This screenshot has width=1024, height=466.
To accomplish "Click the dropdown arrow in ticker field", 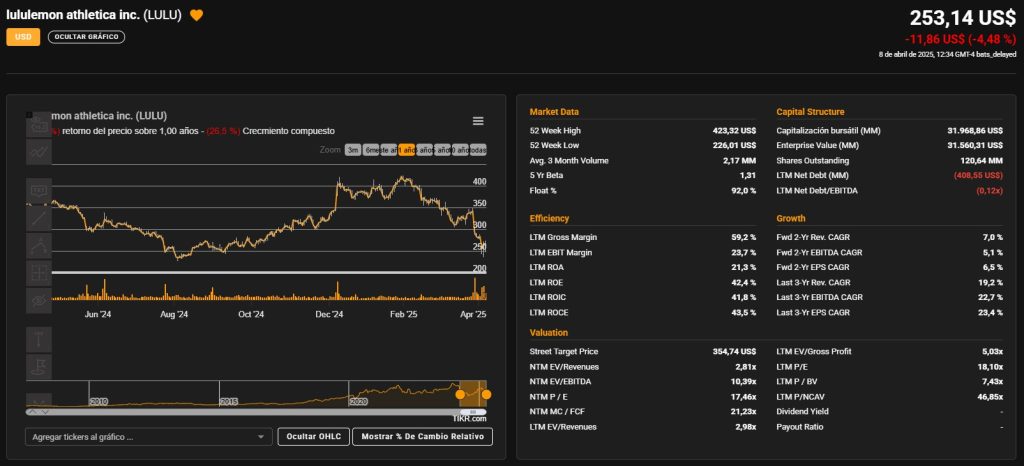I will coord(261,437).
